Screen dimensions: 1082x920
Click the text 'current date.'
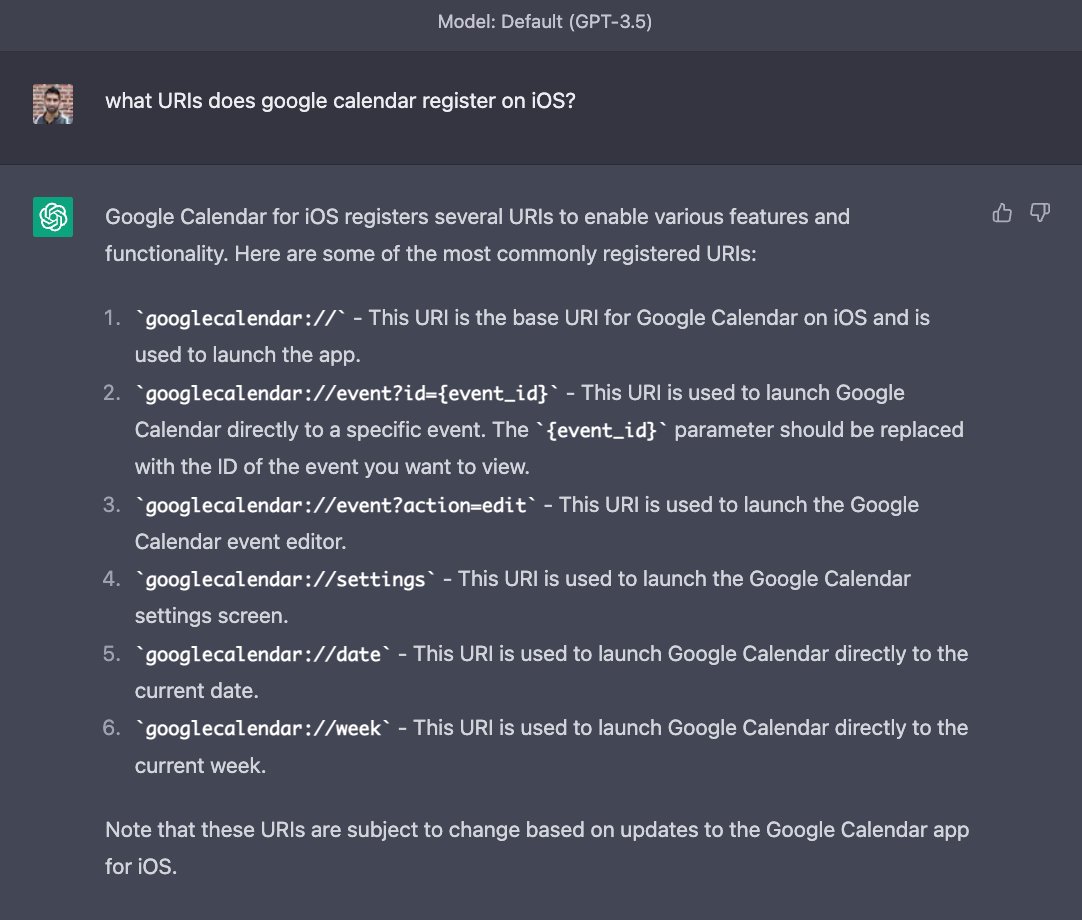pyautogui.click(x=197, y=691)
